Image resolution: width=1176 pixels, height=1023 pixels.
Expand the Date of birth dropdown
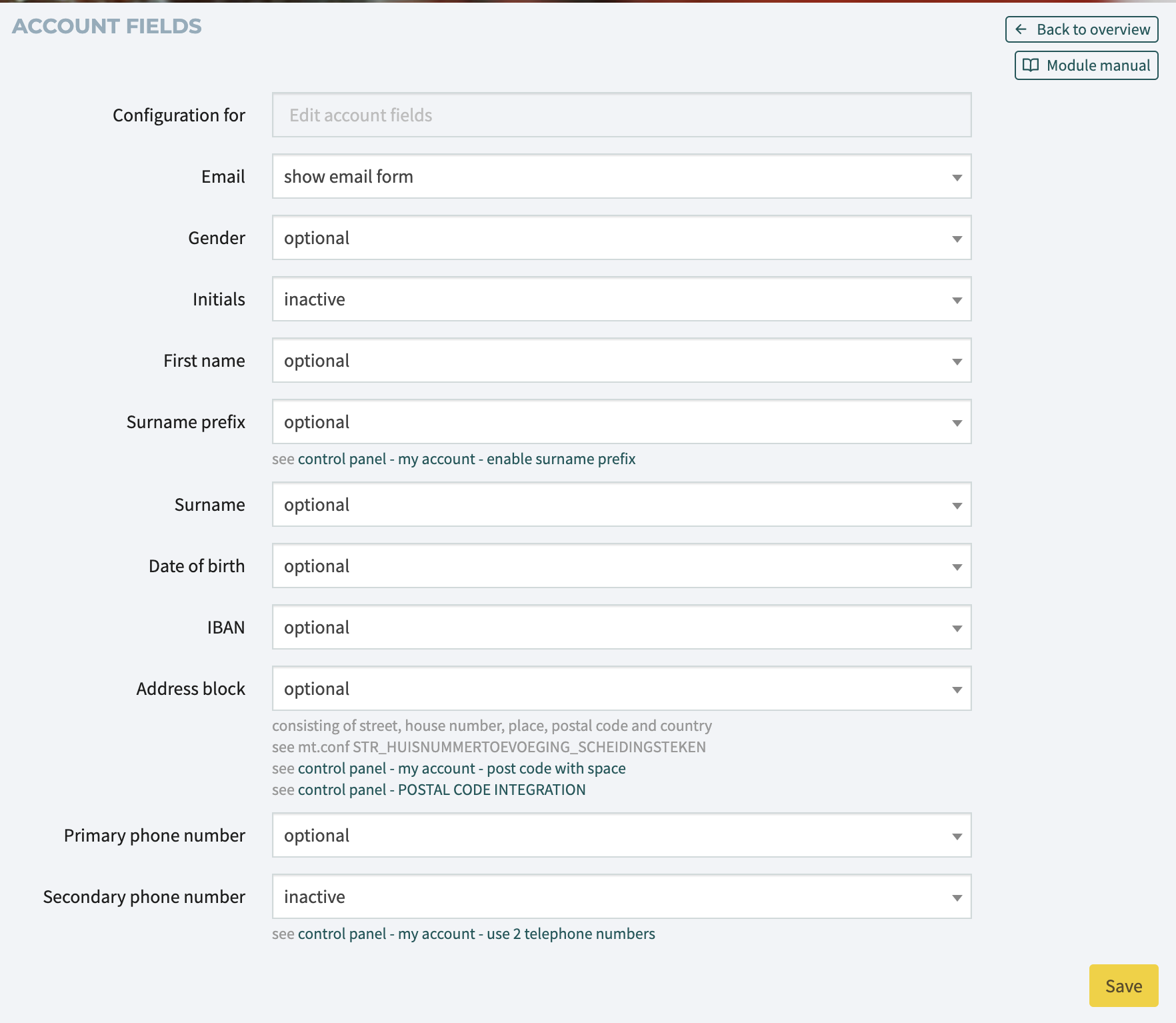coord(621,566)
